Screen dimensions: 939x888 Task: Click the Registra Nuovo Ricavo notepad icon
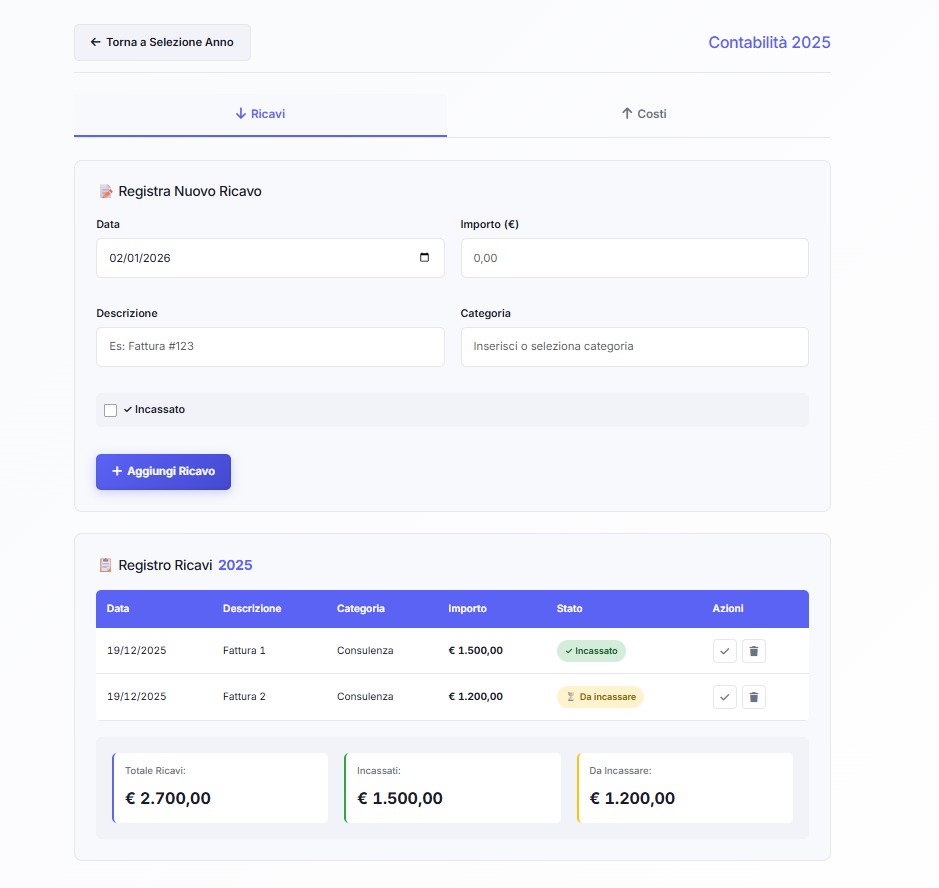coord(105,191)
